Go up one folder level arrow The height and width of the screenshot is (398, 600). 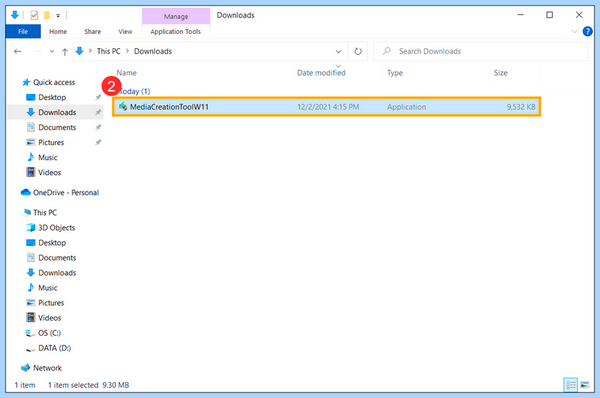65,51
